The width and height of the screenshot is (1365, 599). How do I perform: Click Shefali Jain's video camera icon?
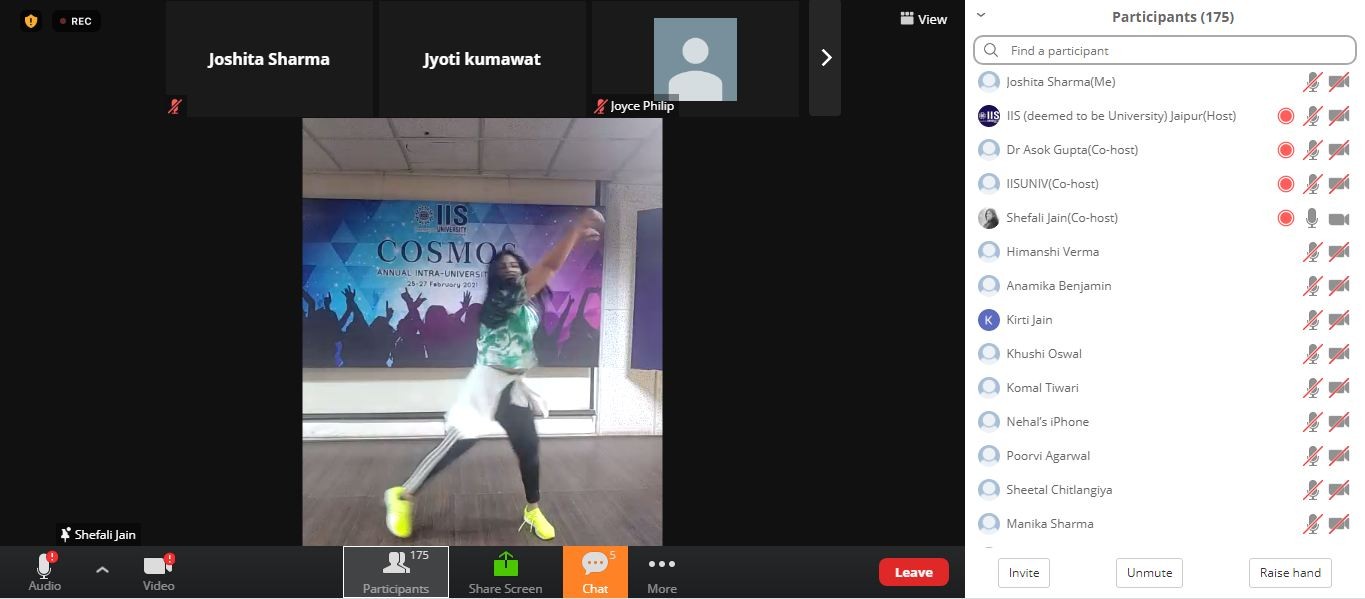[1338, 218]
